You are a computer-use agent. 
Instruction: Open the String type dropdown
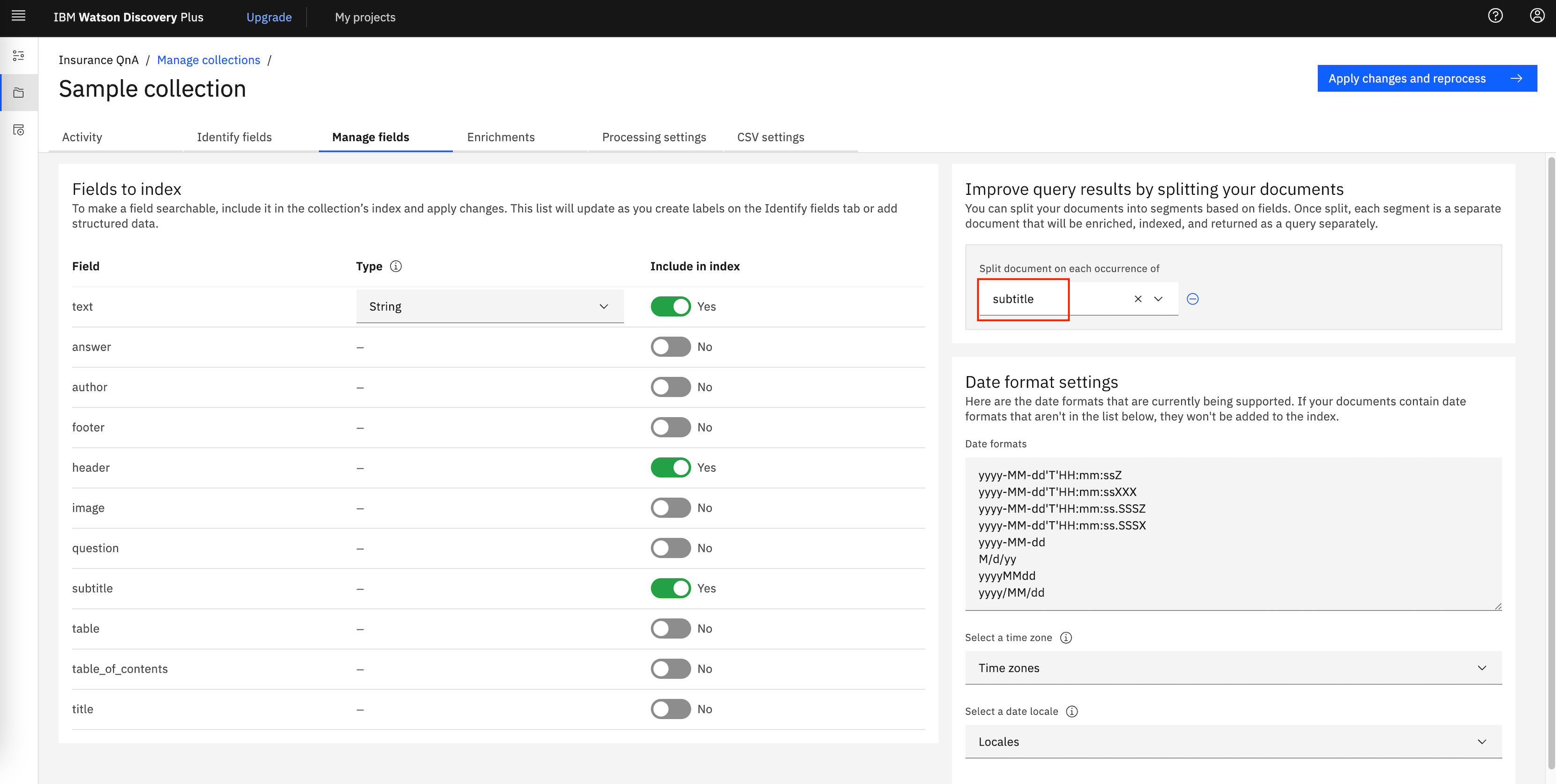(489, 307)
